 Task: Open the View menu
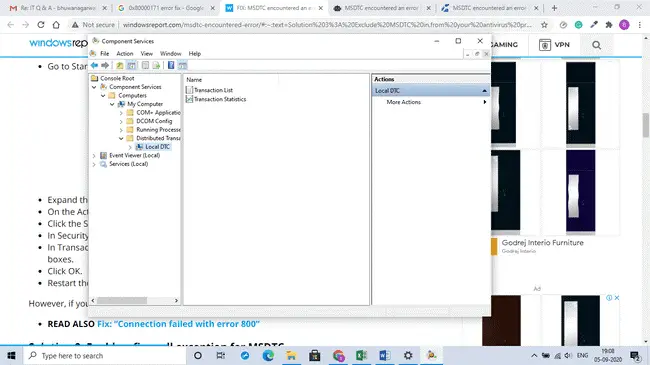tap(146, 54)
